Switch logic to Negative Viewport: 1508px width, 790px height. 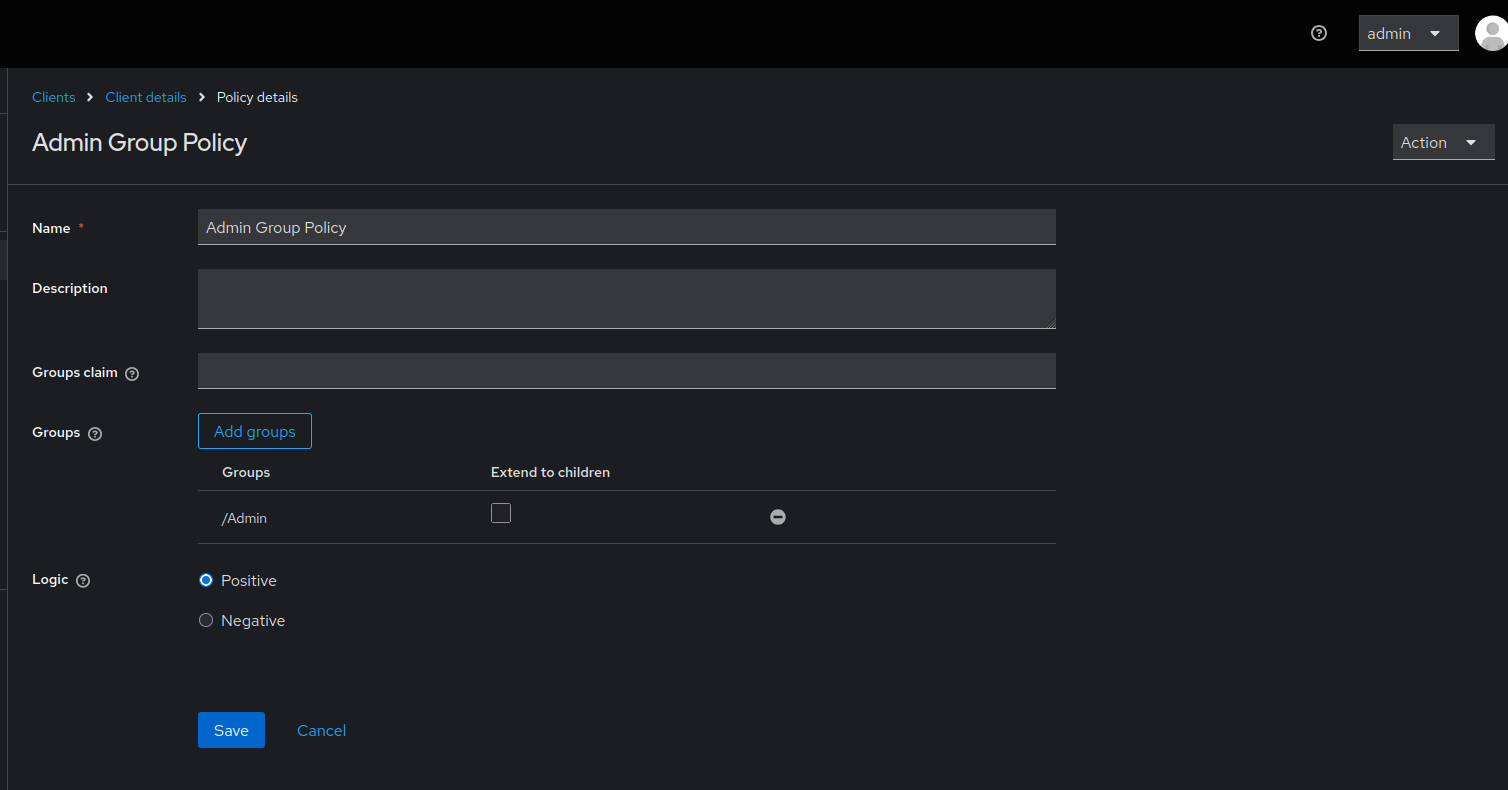point(205,619)
